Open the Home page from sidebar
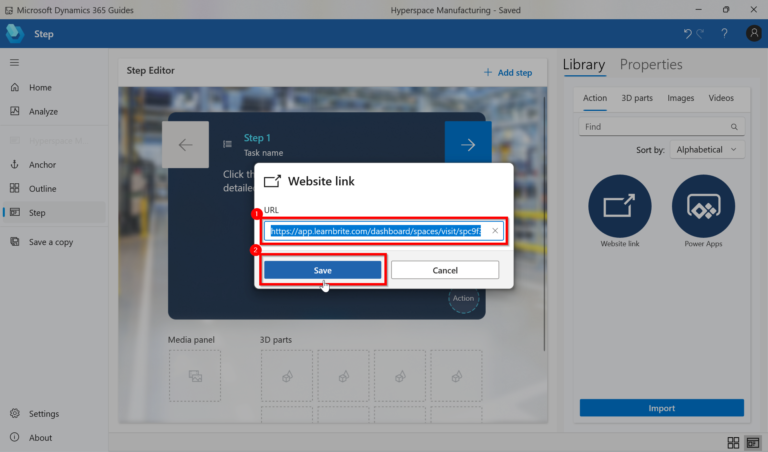 coord(40,88)
